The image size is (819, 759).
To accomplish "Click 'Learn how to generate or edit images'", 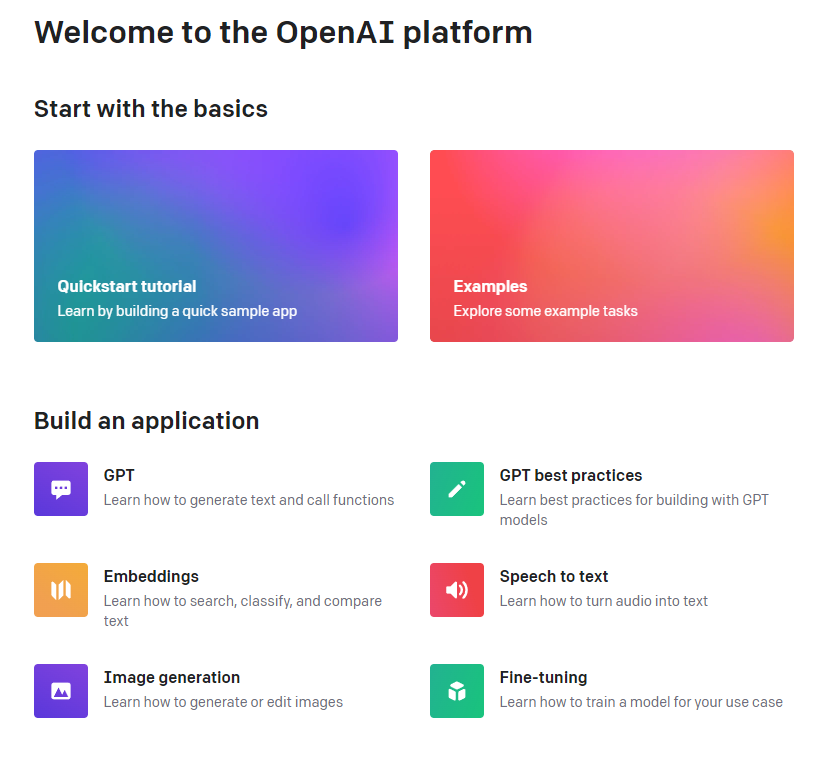I will tap(223, 702).
